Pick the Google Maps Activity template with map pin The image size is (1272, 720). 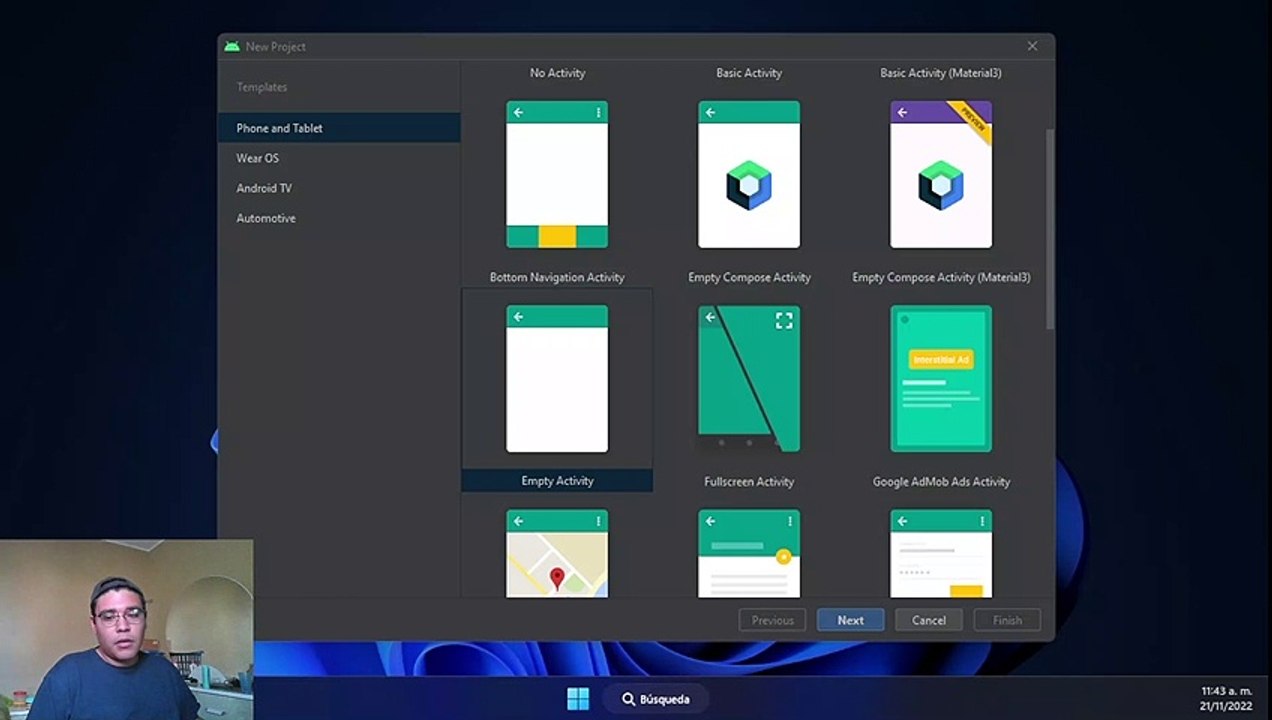click(x=557, y=553)
